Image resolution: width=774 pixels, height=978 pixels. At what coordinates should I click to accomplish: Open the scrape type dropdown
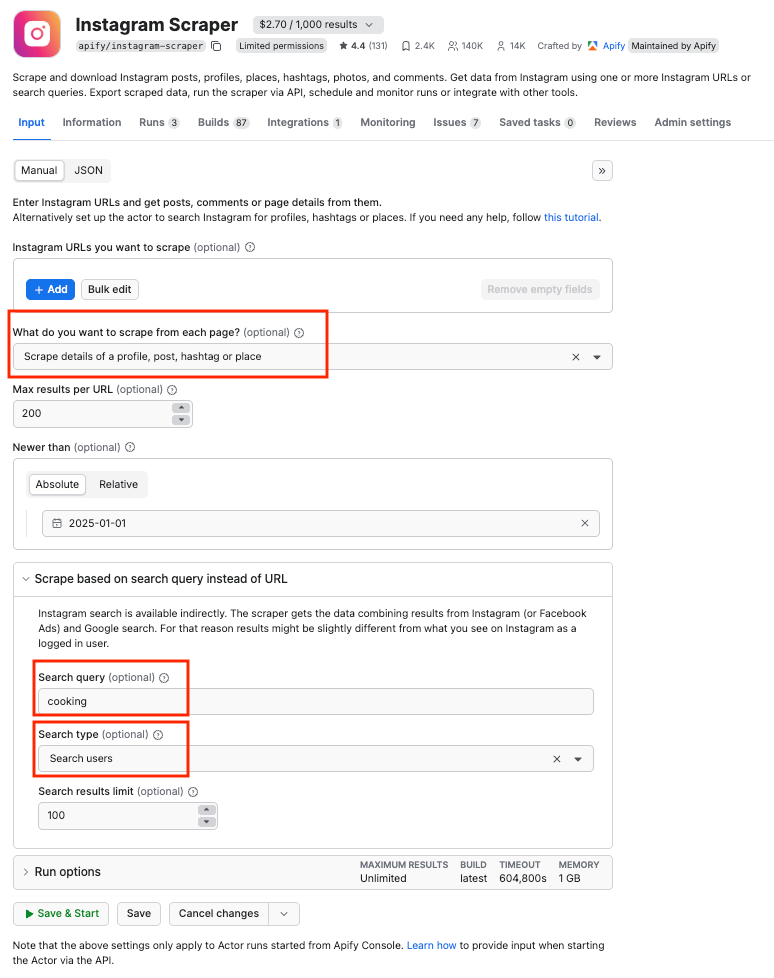[597, 356]
